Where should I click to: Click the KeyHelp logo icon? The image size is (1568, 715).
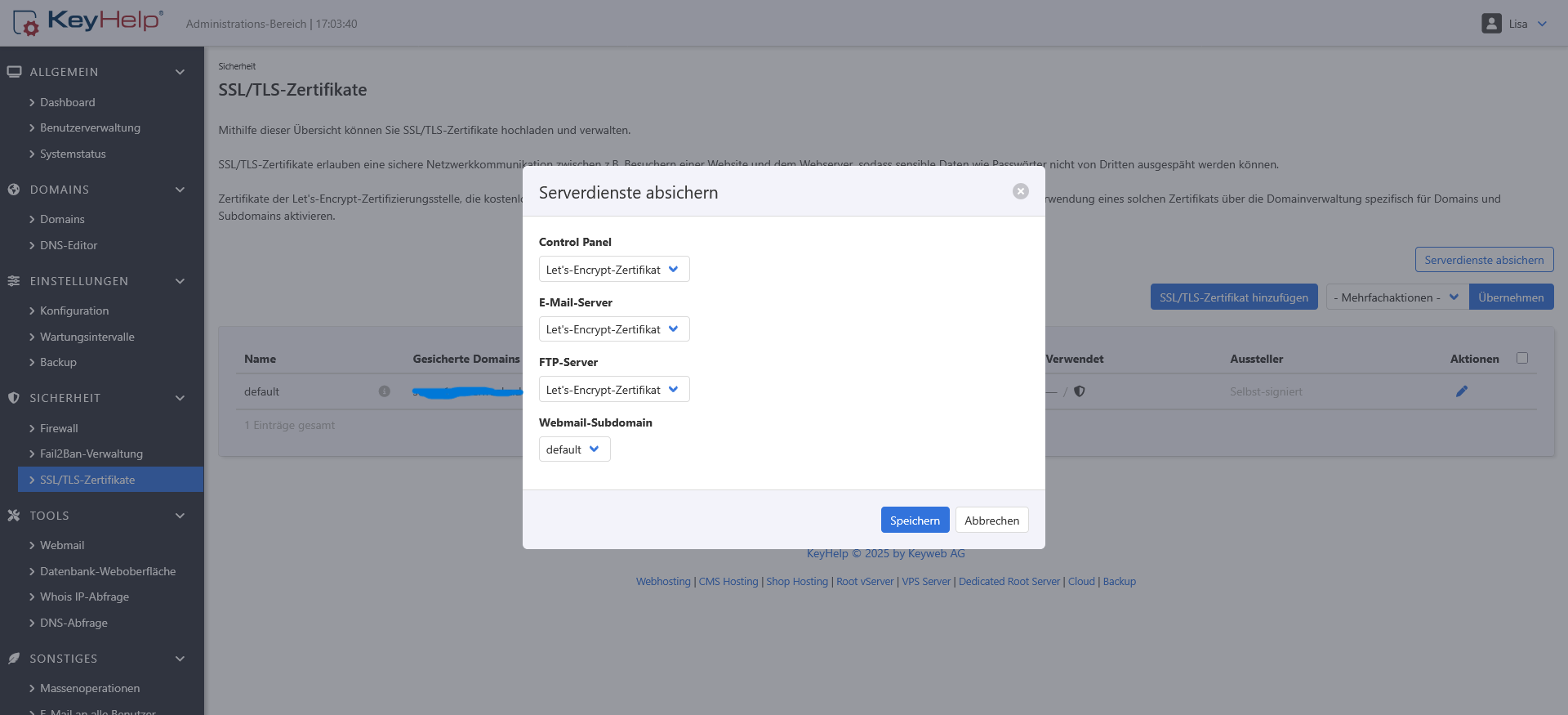click(x=25, y=23)
